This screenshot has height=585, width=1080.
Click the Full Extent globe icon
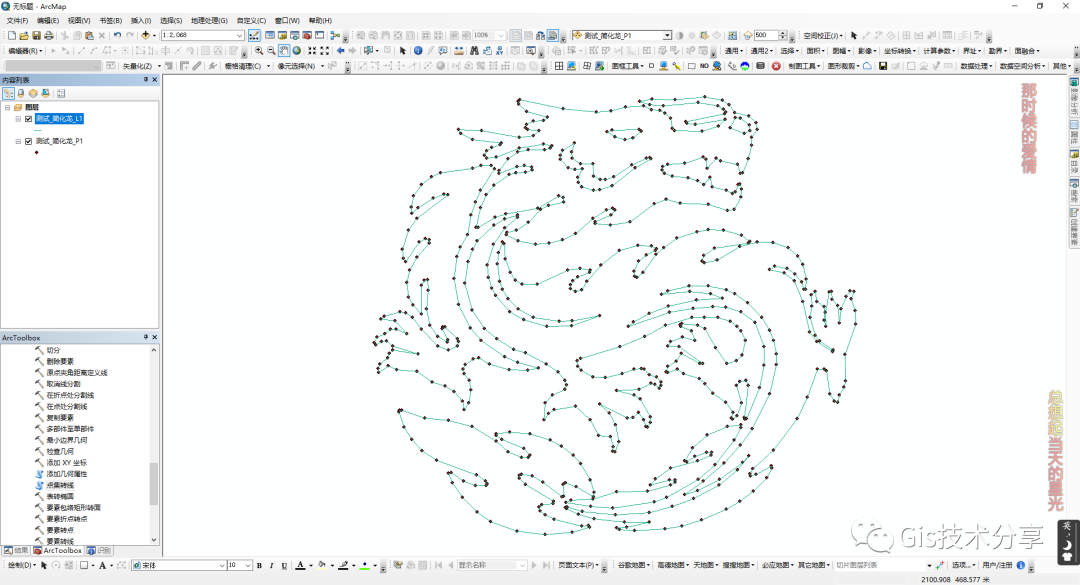(x=298, y=50)
